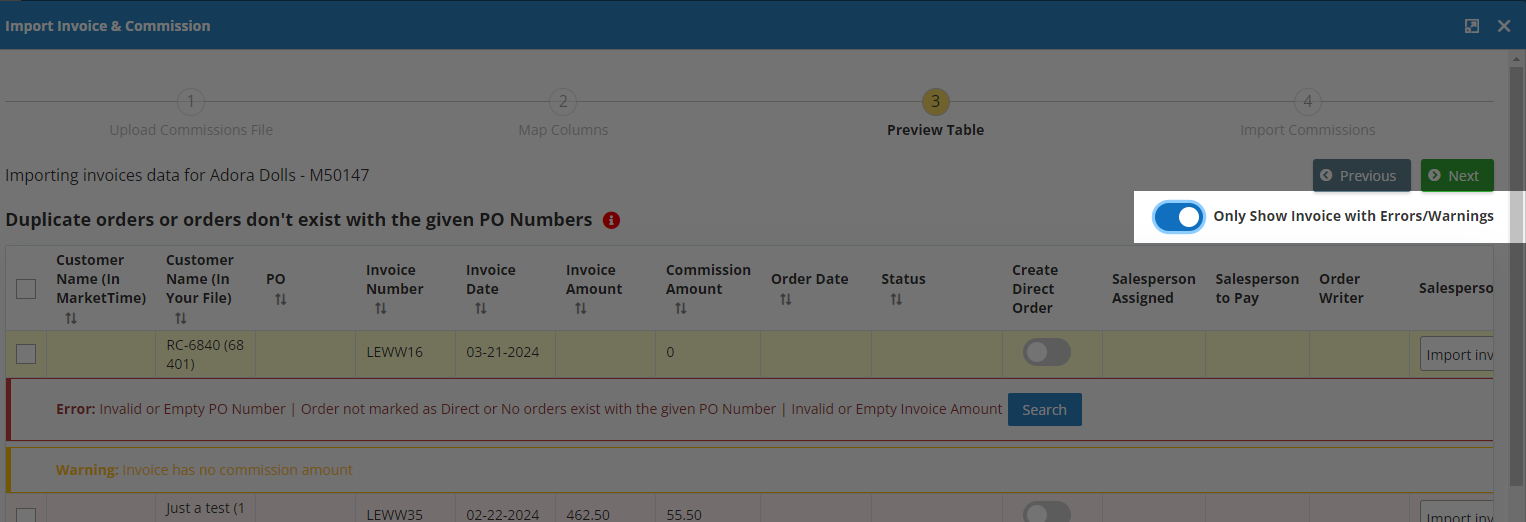
Task: Sort by PO column arrows
Action: (280, 299)
